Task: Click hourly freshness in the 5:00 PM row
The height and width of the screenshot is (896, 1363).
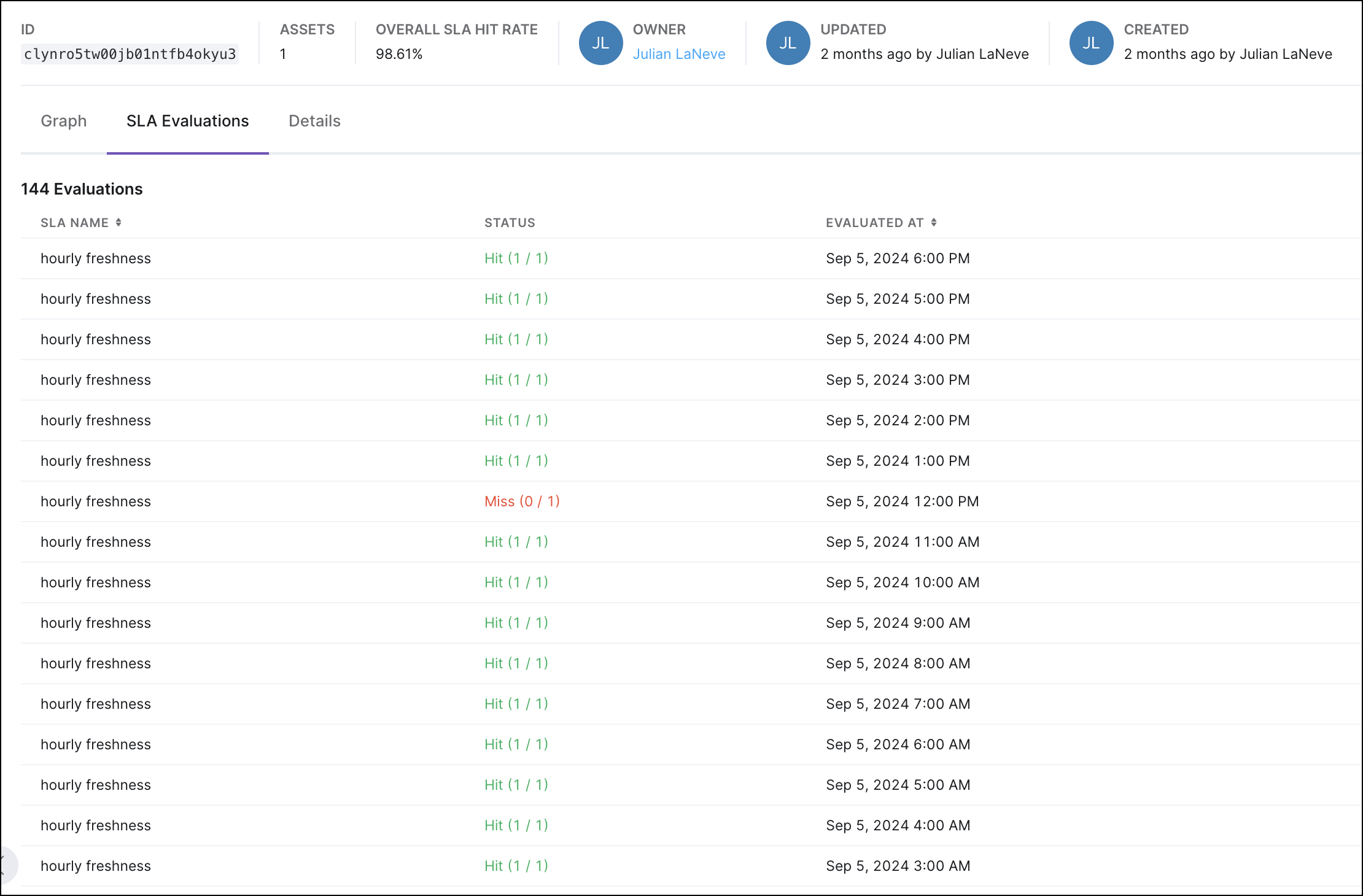Action: tap(96, 299)
